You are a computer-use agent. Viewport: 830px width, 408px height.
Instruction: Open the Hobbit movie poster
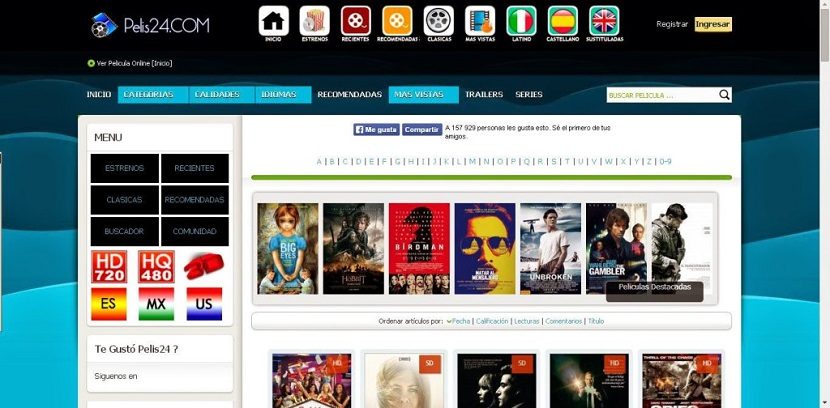(x=354, y=249)
